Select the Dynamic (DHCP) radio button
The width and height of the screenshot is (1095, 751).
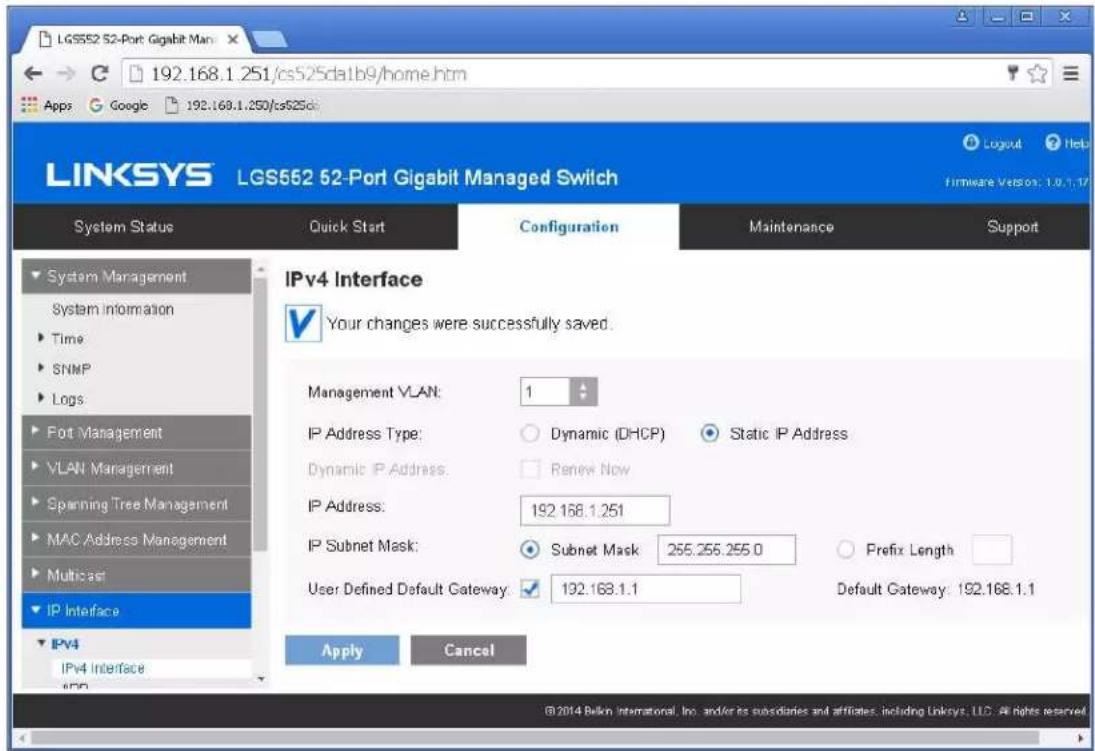pyautogui.click(x=530, y=434)
